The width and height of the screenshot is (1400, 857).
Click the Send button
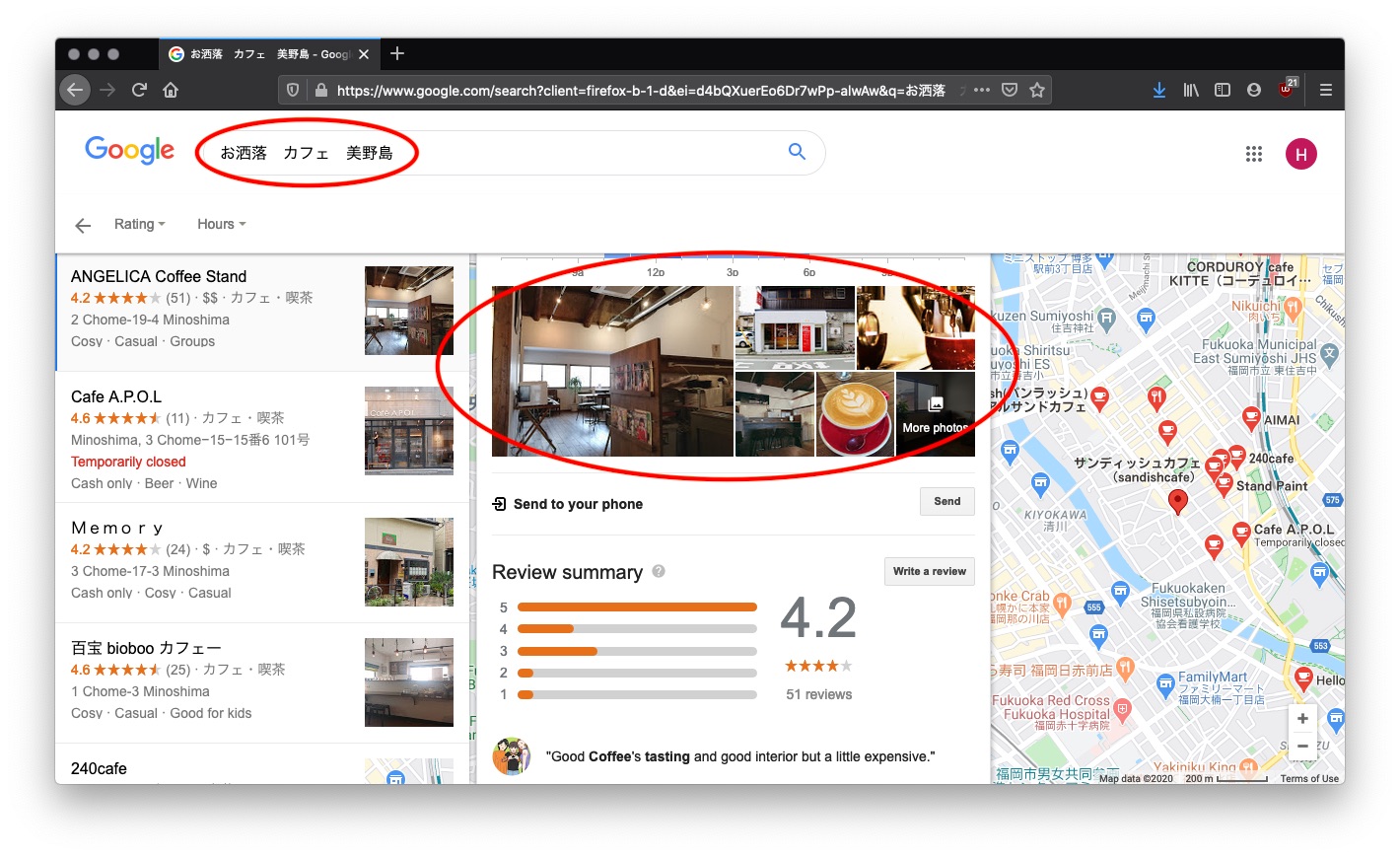coord(947,501)
